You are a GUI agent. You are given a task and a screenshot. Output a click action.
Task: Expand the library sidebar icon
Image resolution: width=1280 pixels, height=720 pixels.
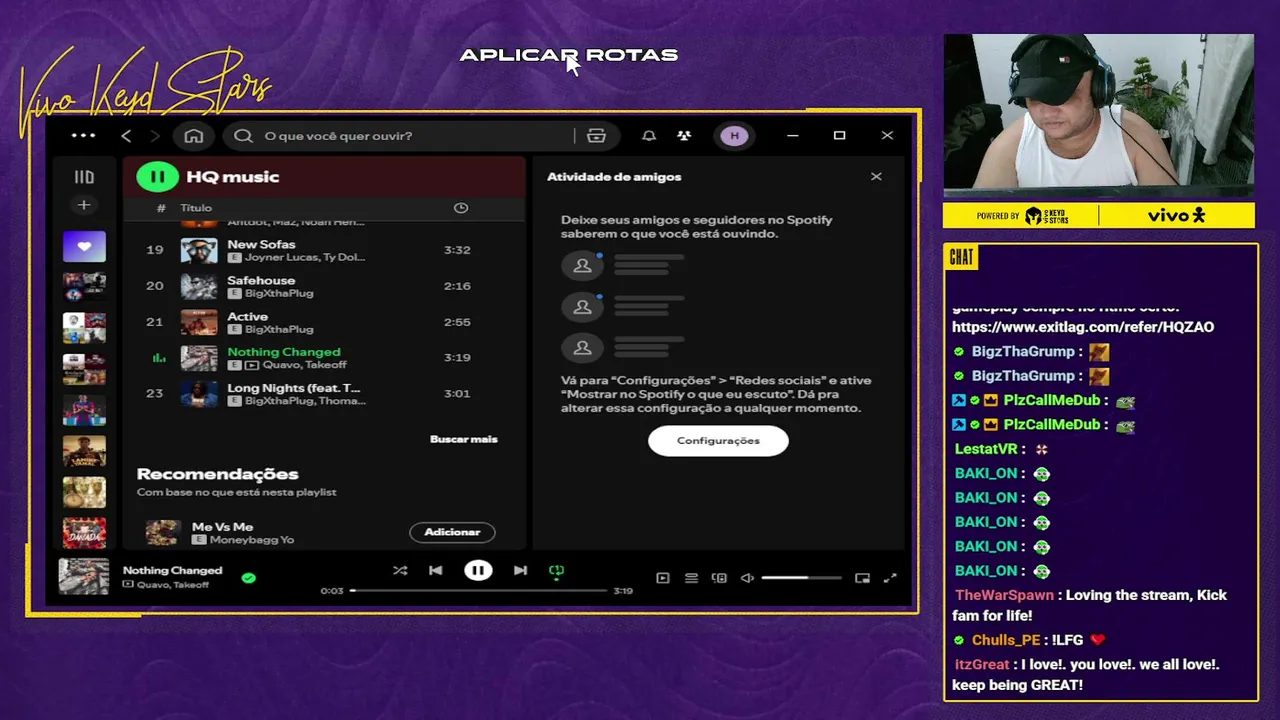(x=84, y=177)
